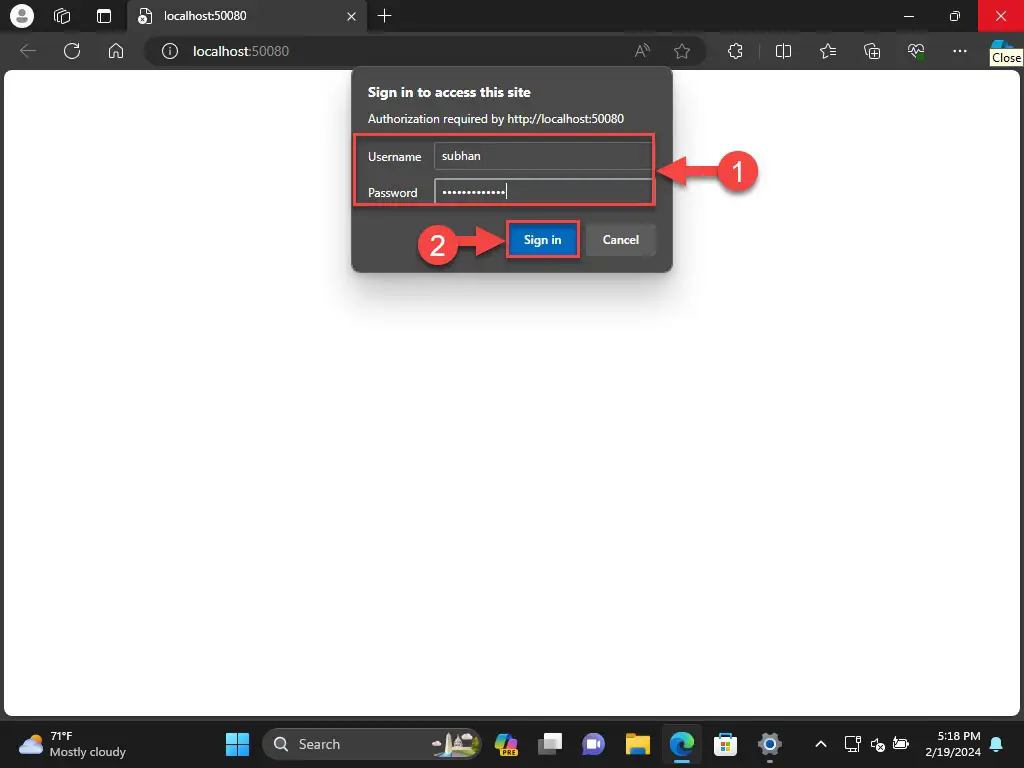Cancel the sign in dialog

[x=620, y=240]
